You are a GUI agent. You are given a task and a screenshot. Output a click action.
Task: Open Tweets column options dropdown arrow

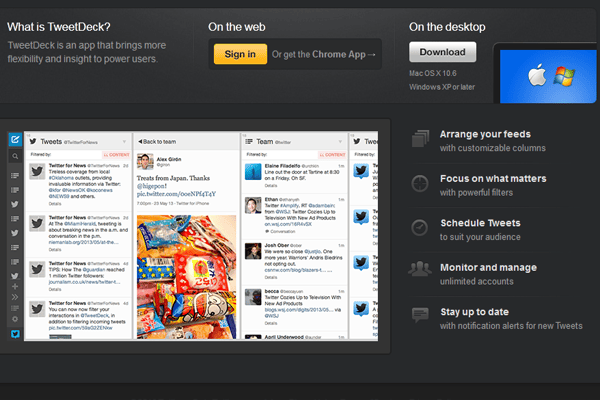pyautogui.click(x=124, y=142)
